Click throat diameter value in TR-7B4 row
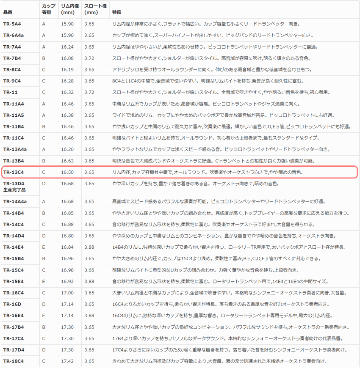 pos(89,58)
